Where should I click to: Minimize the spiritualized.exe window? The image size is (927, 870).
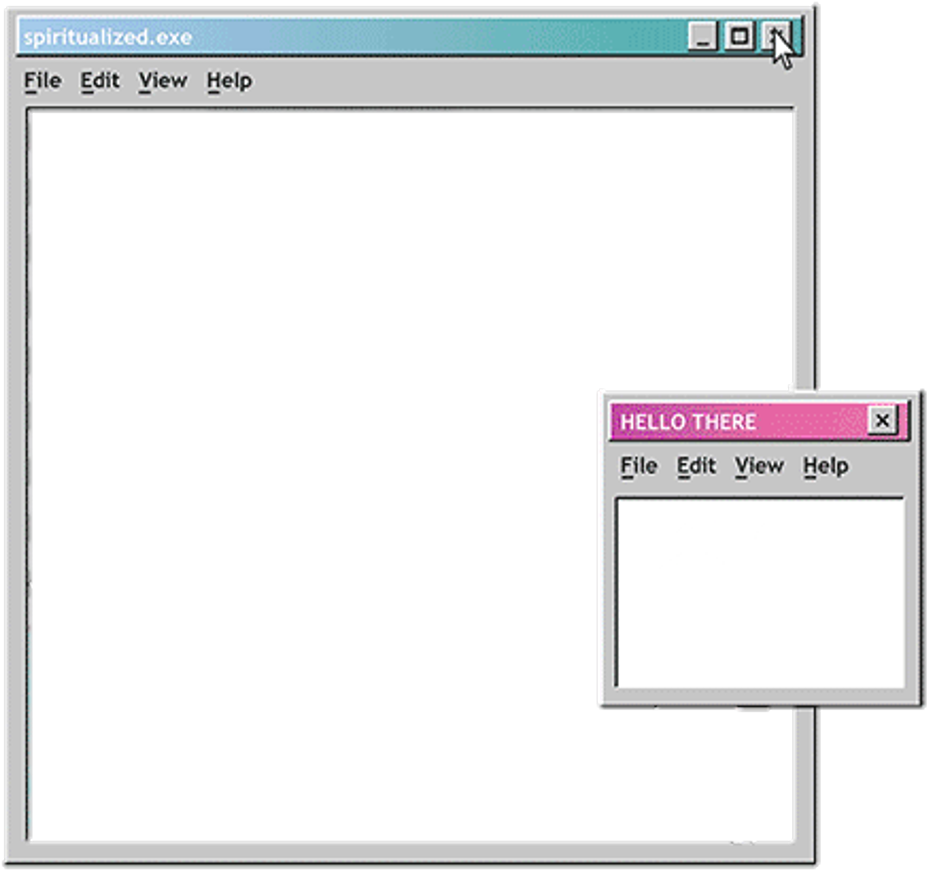(x=703, y=38)
